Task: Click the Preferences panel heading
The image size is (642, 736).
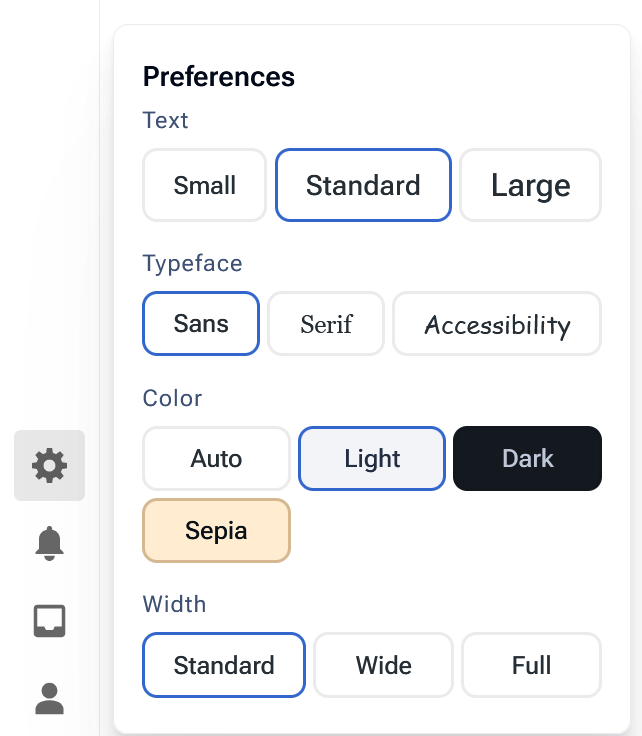Action: (x=219, y=76)
